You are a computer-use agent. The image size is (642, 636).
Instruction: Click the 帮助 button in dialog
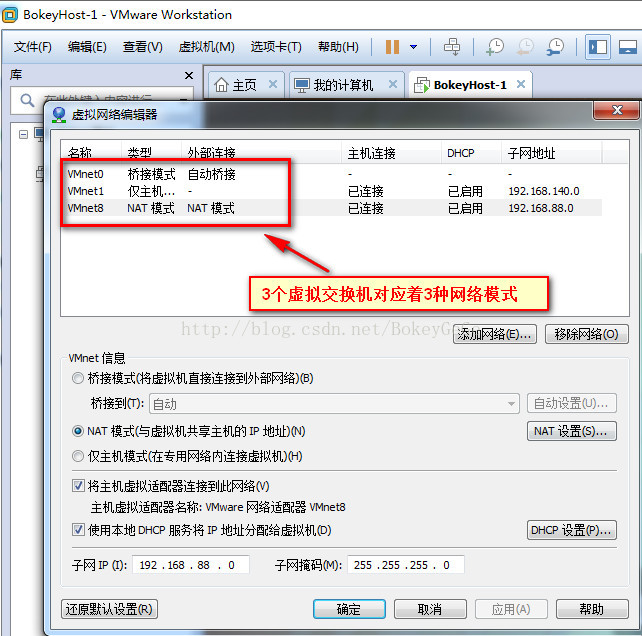(592, 609)
